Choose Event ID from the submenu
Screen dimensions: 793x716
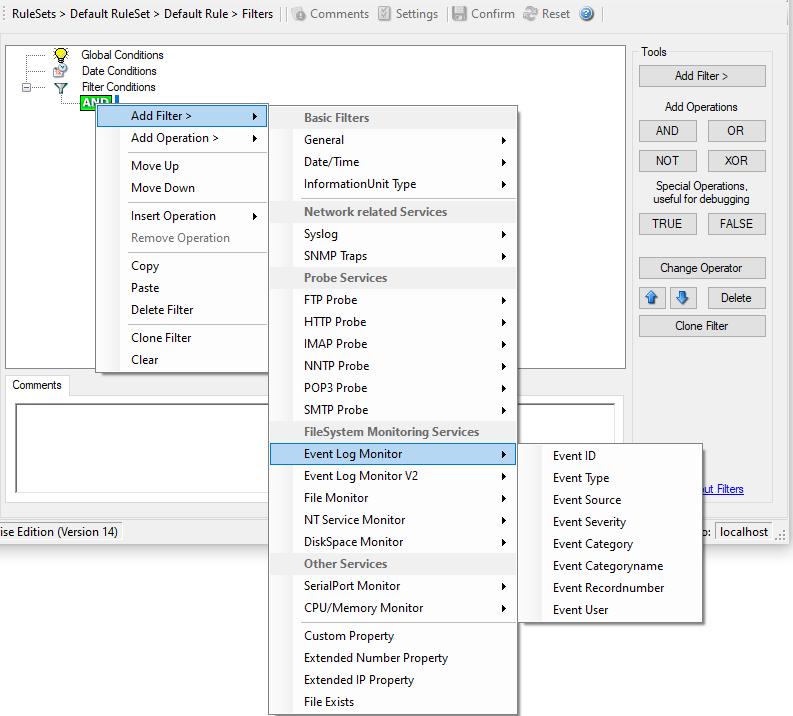574,456
